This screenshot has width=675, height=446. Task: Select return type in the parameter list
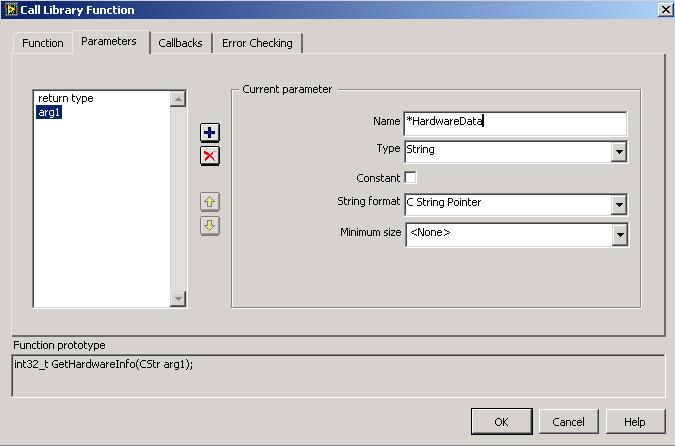pyautogui.click(x=66, y=98)
